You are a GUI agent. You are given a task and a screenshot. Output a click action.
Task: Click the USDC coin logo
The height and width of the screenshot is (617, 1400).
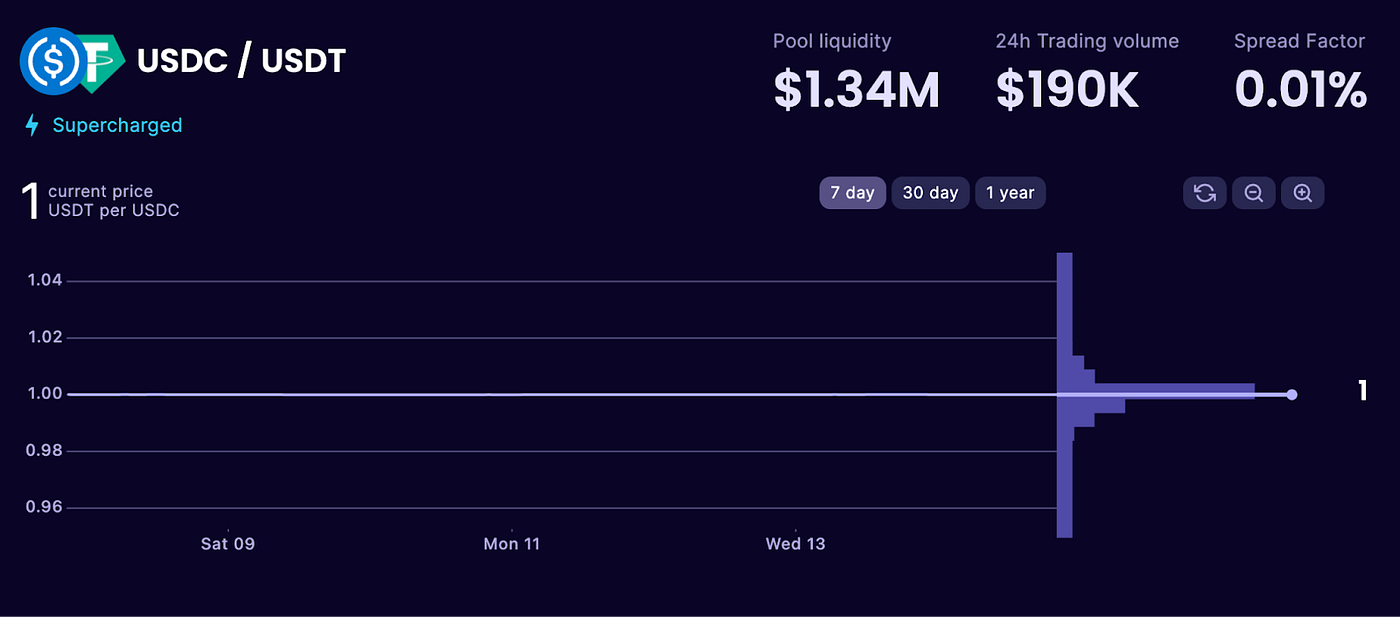tap(53, 62)
